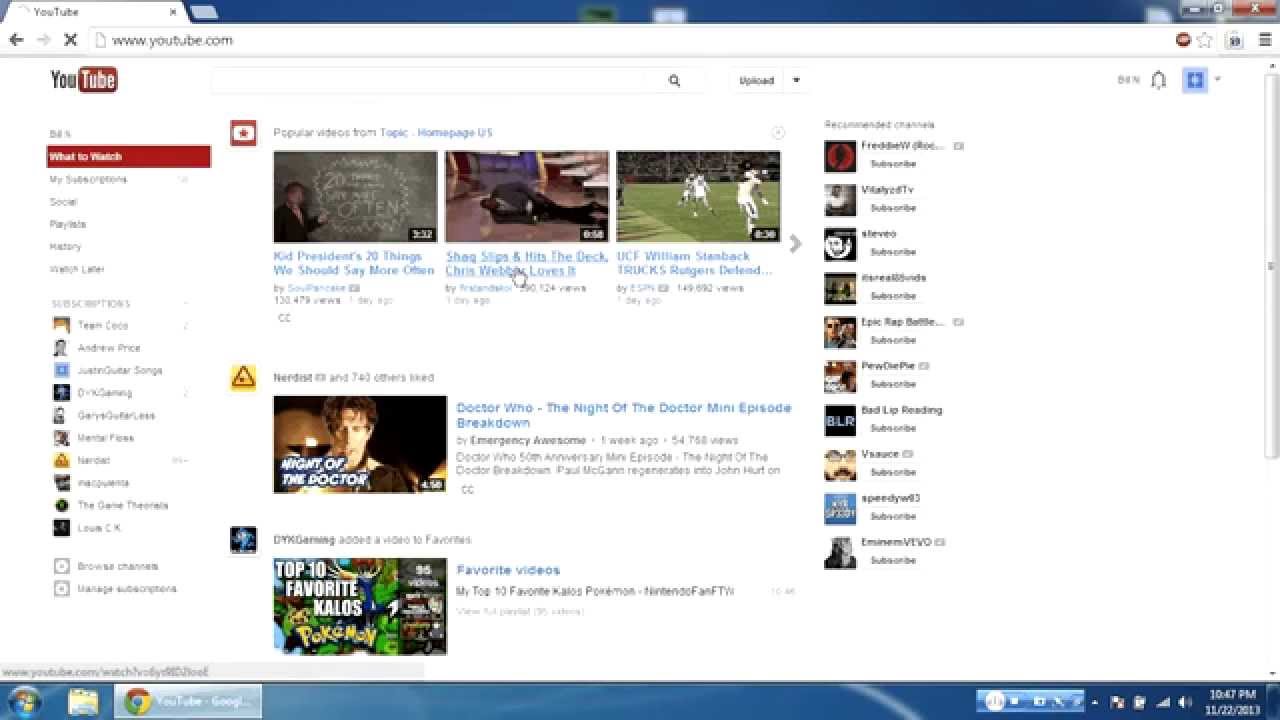Open the Emergency Awesome channel link
The width and height of the screenshot is (1280, 720).
528,440
